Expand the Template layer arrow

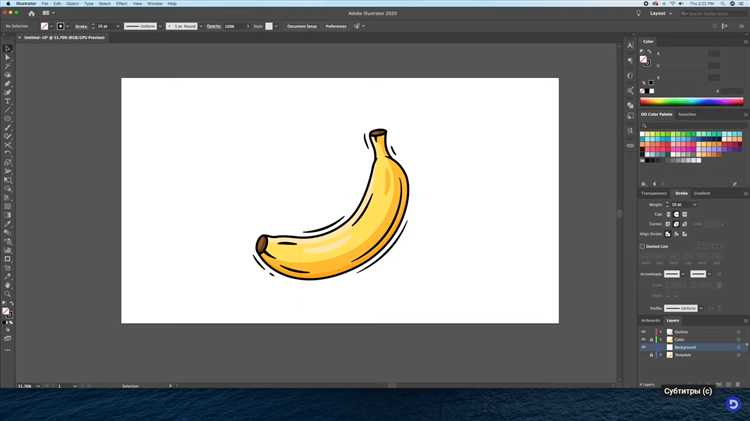point(661,355)
